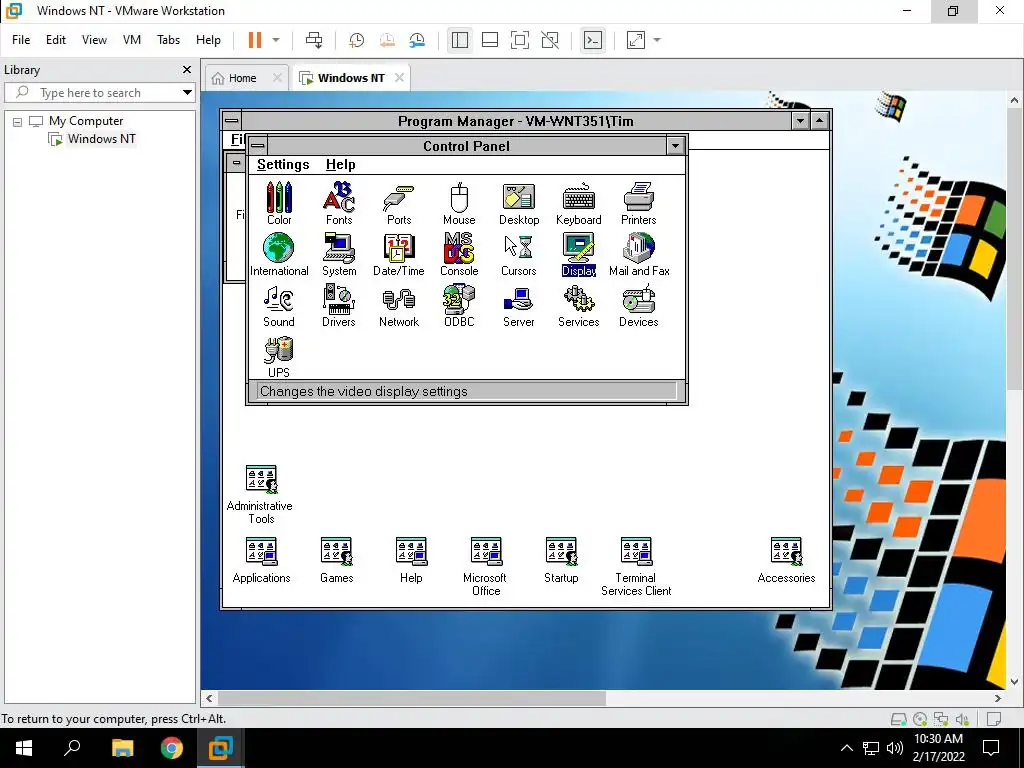
Task: Select the Services gears icon
Action: [x=579, y=306]
